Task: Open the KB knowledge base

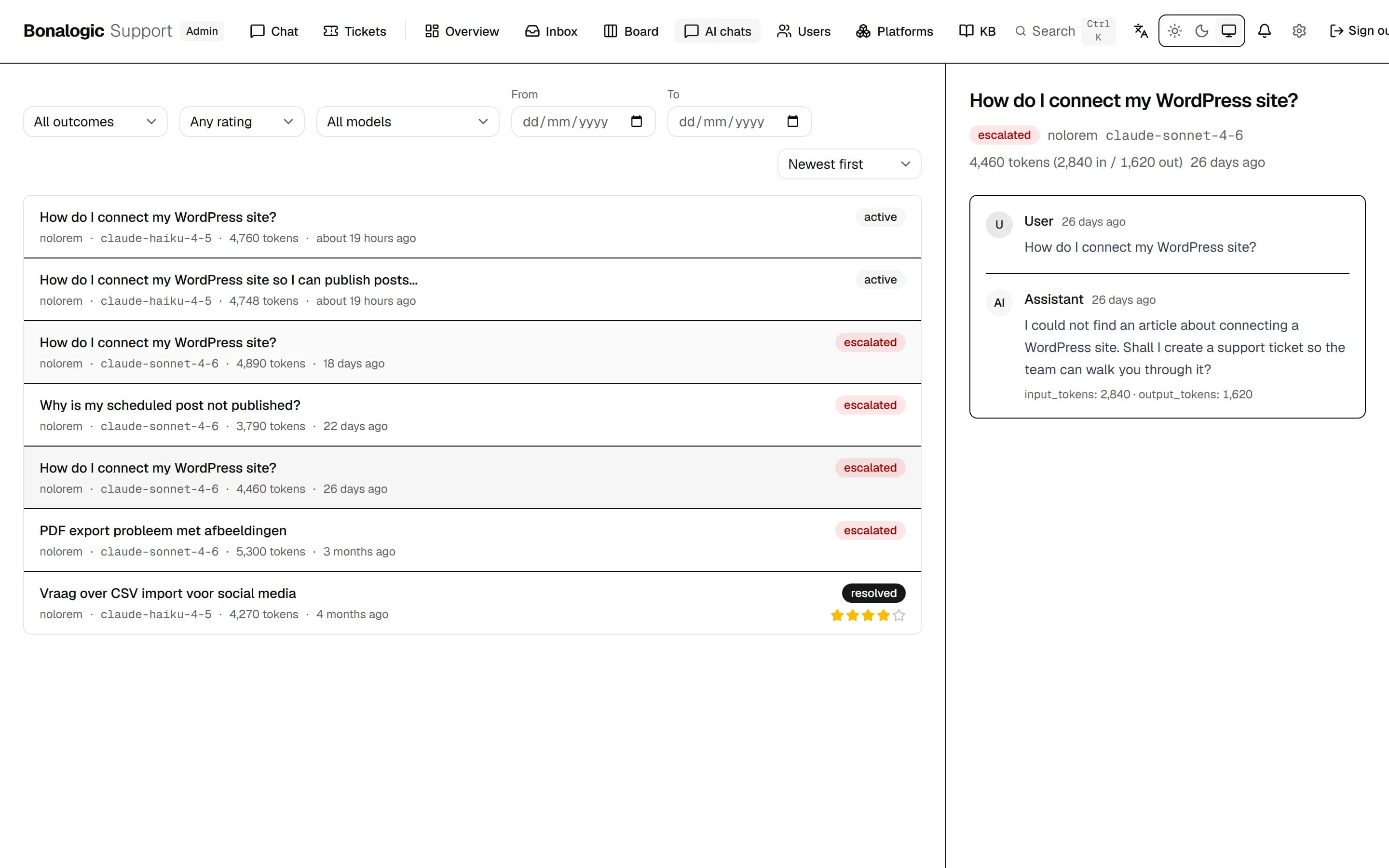Action: [977, 31]
